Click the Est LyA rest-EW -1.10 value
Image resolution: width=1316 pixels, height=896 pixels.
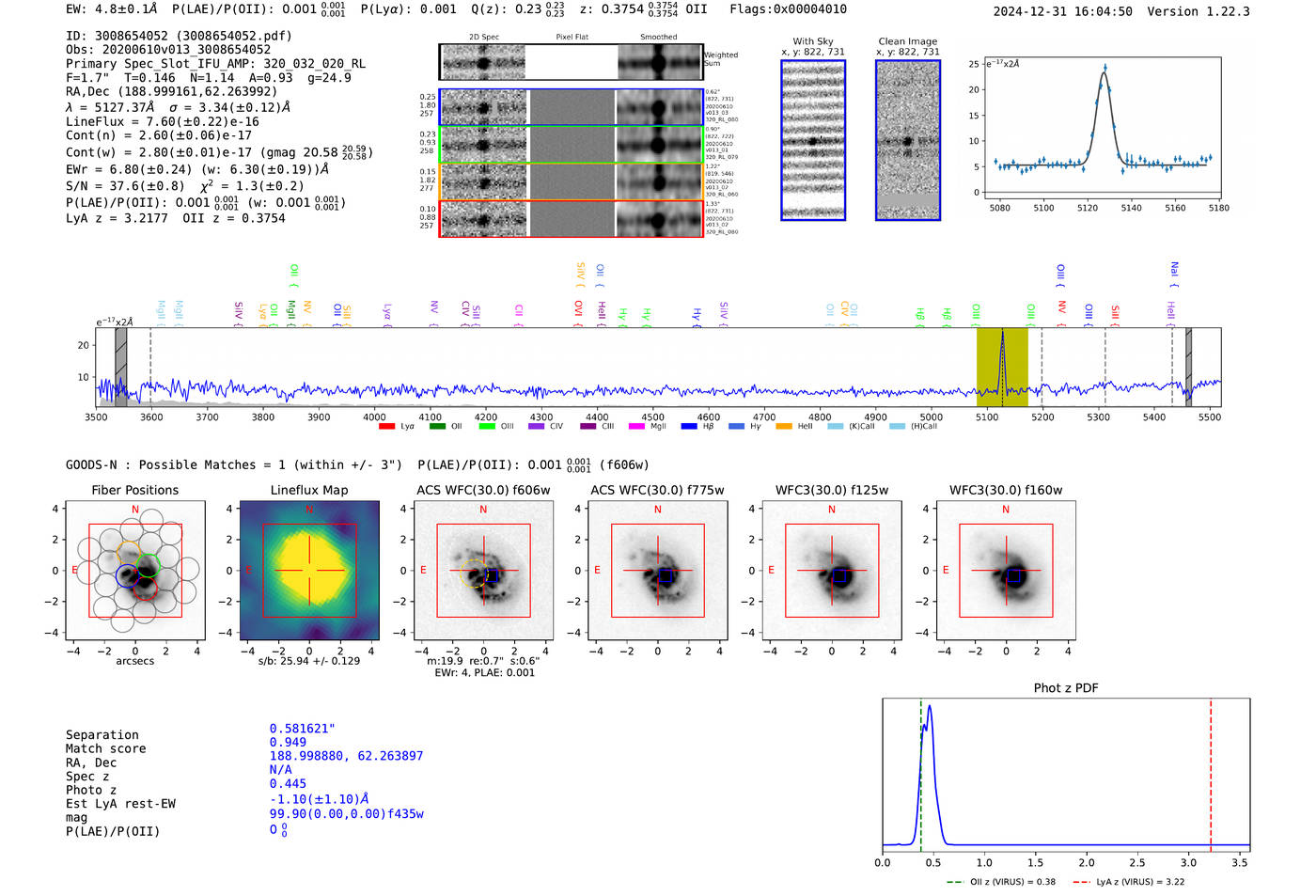[x=320, y=799]
